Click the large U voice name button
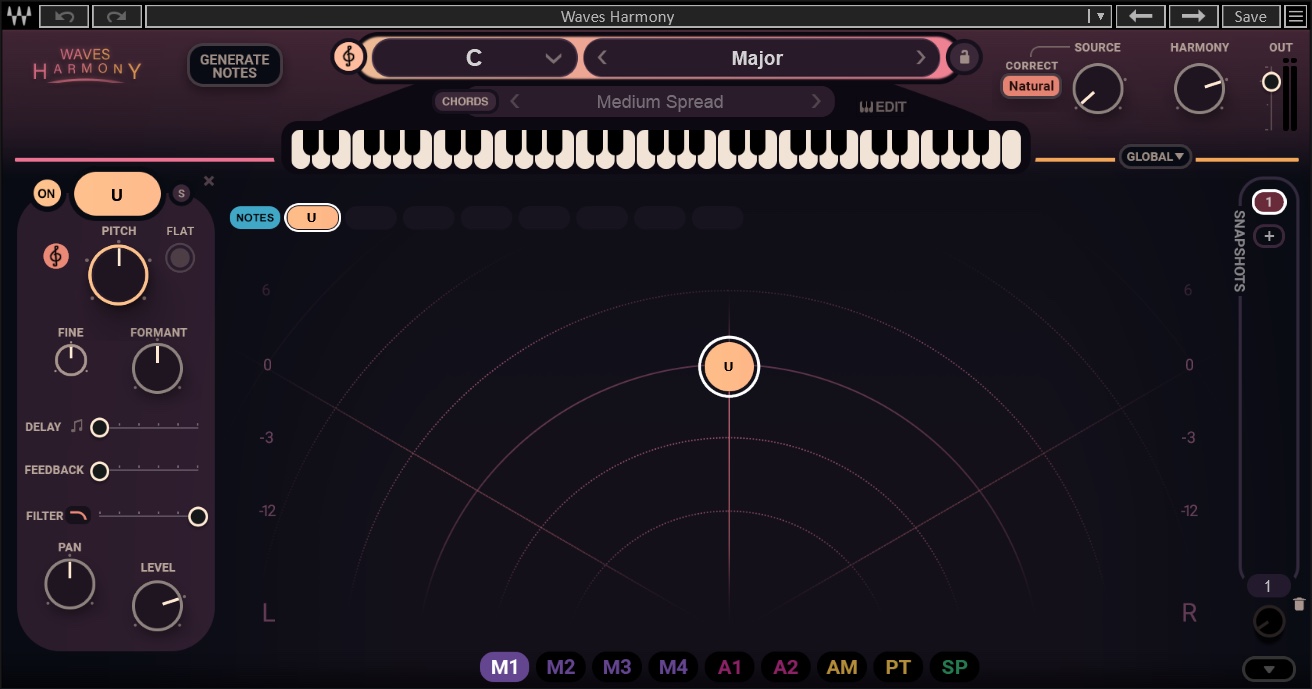1312x689 pixels. 117,195
